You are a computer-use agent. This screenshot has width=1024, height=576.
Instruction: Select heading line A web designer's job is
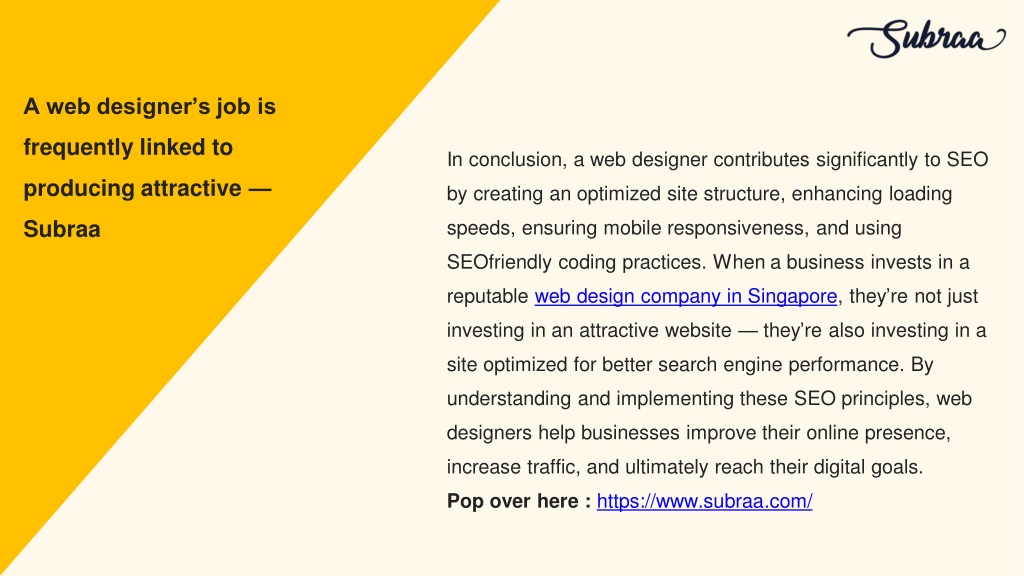pyautogui.click(x=150, y=106)
